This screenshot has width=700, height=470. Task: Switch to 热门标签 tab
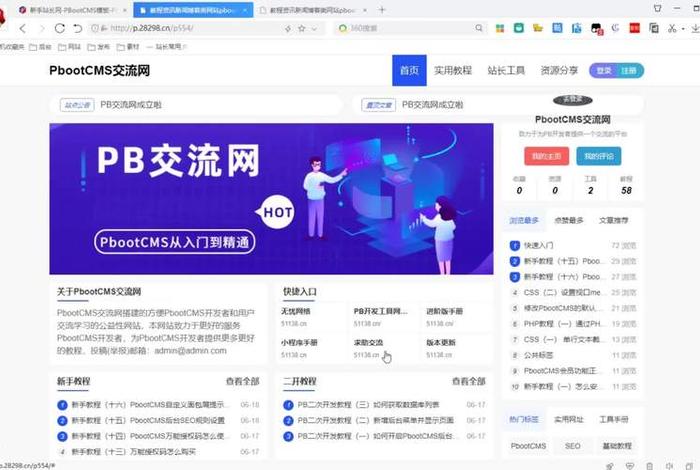524,420
